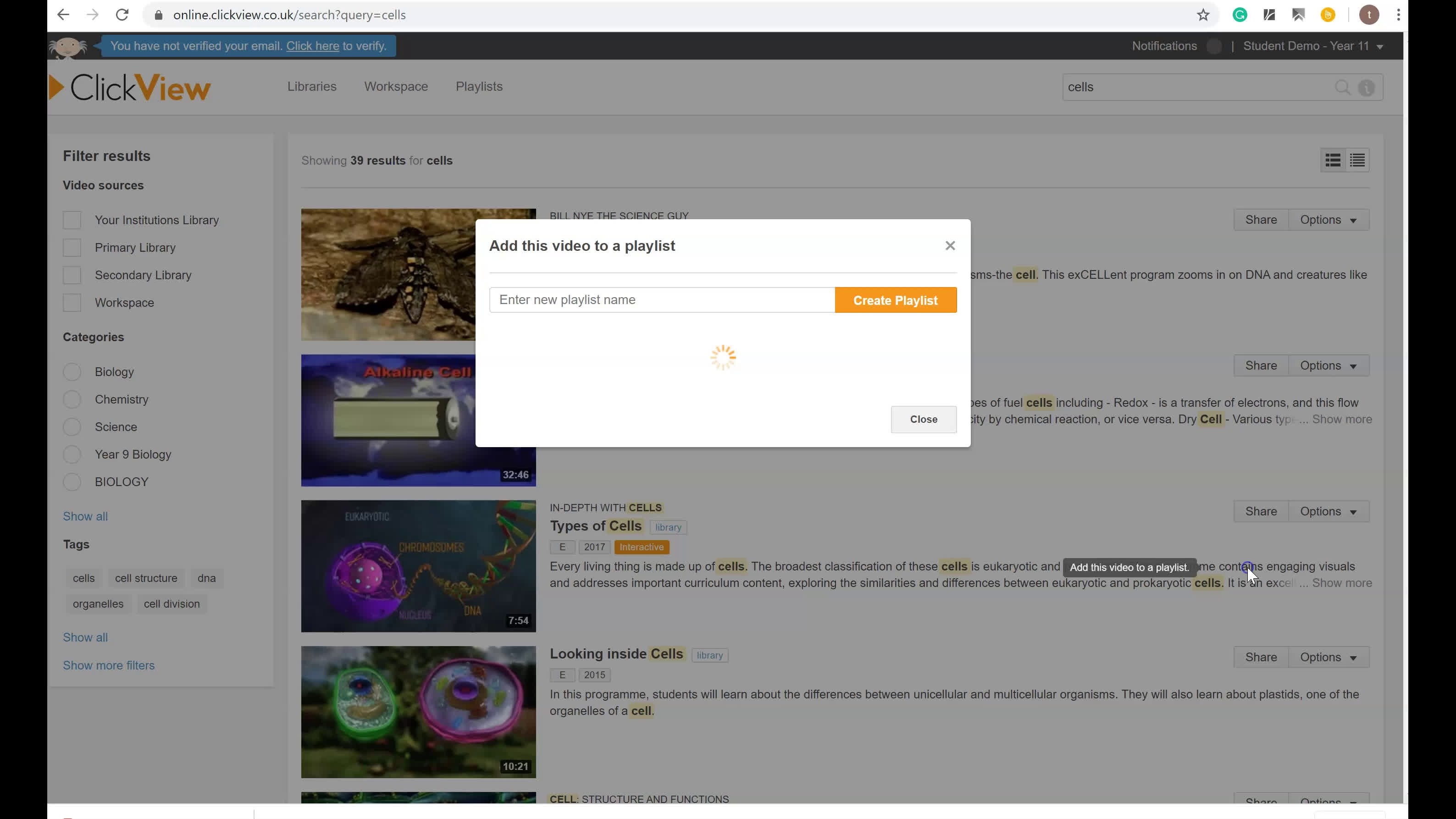Show more filters
The width and height of the screenshot is (1456, 819).
point(109,665)
